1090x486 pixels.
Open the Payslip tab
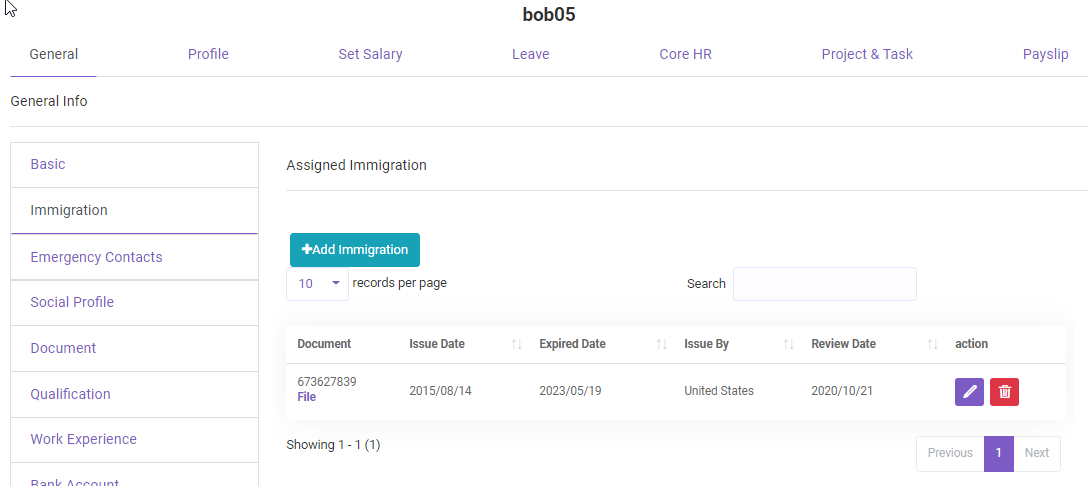[x=1045, y=54]
